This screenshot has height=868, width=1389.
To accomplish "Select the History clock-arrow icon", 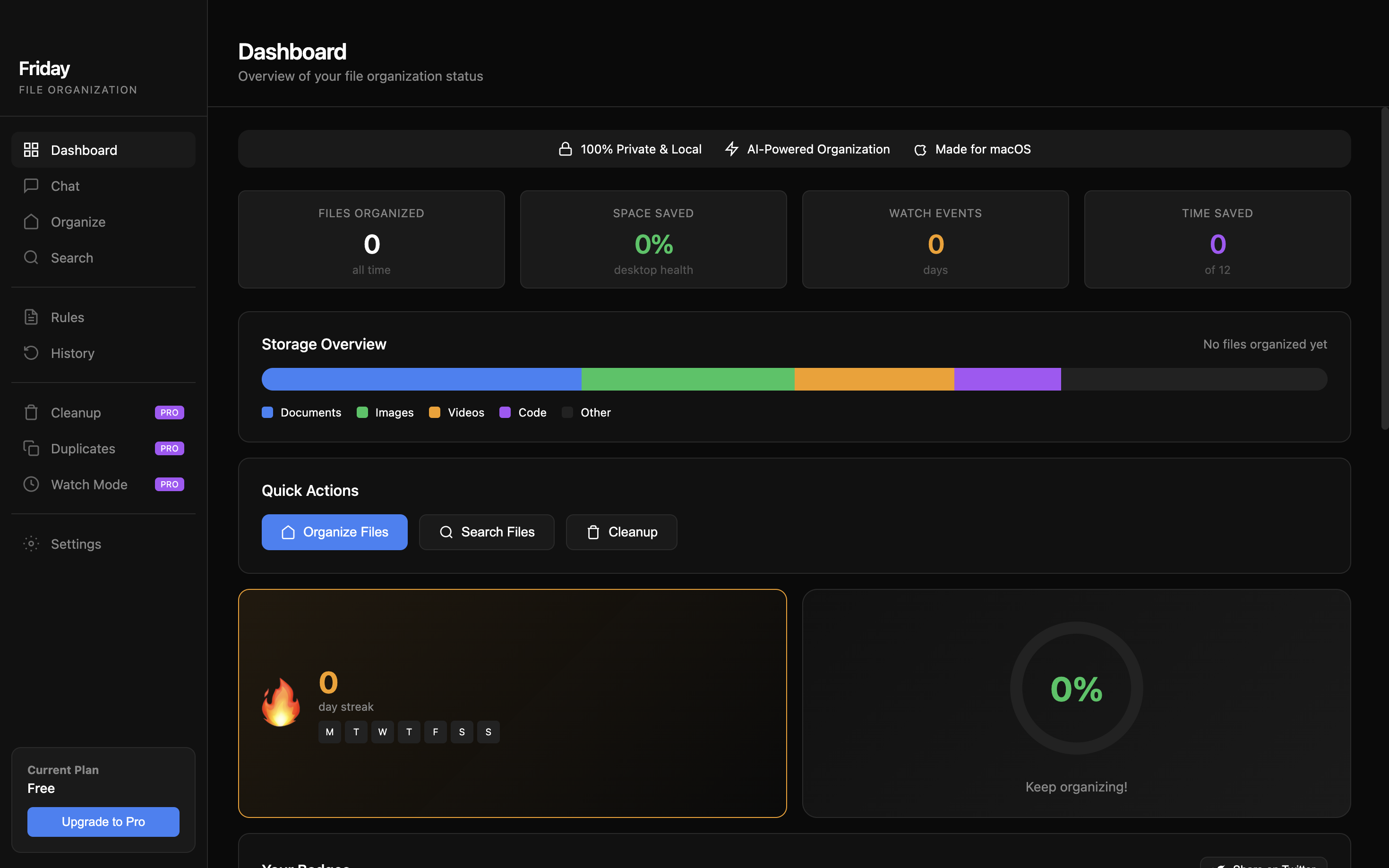I will click(x=31, y=352).
